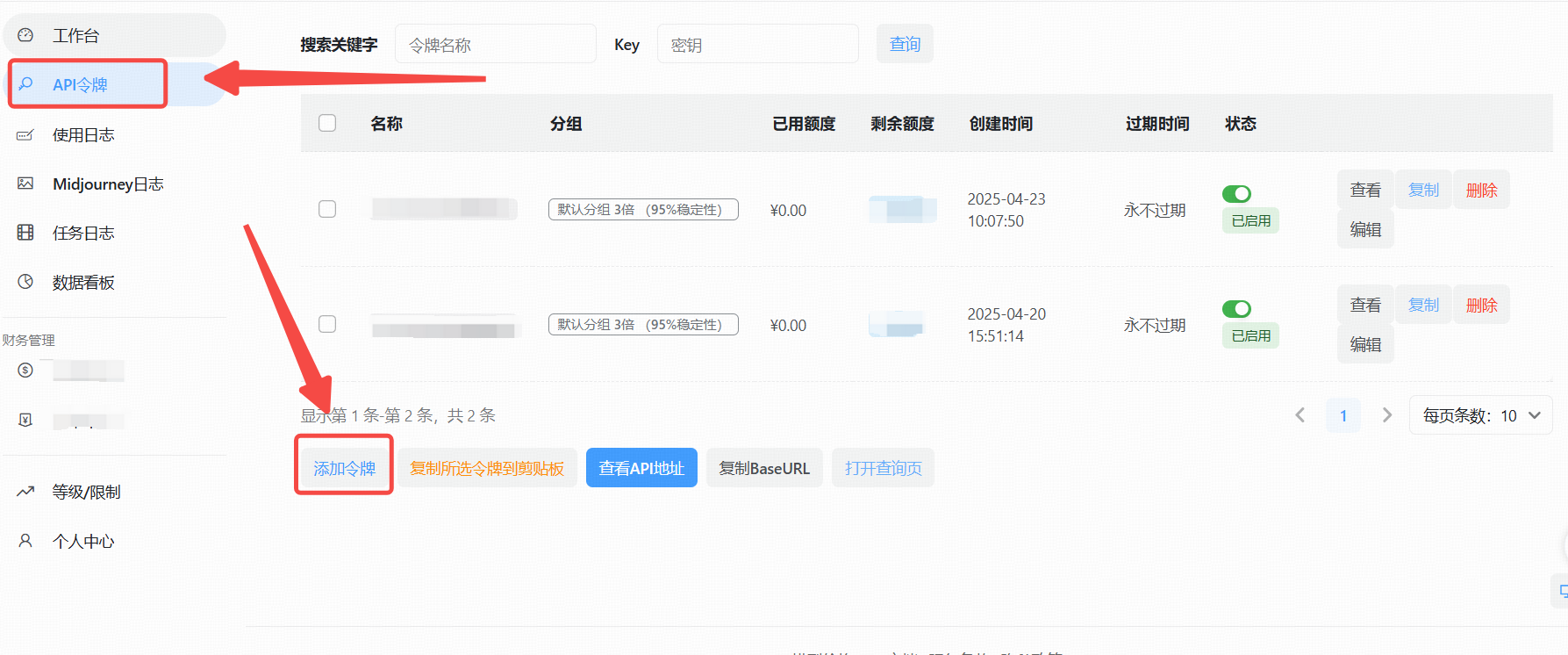Toggle the 已启用 switch for 2025-04-20 token

1236,309
